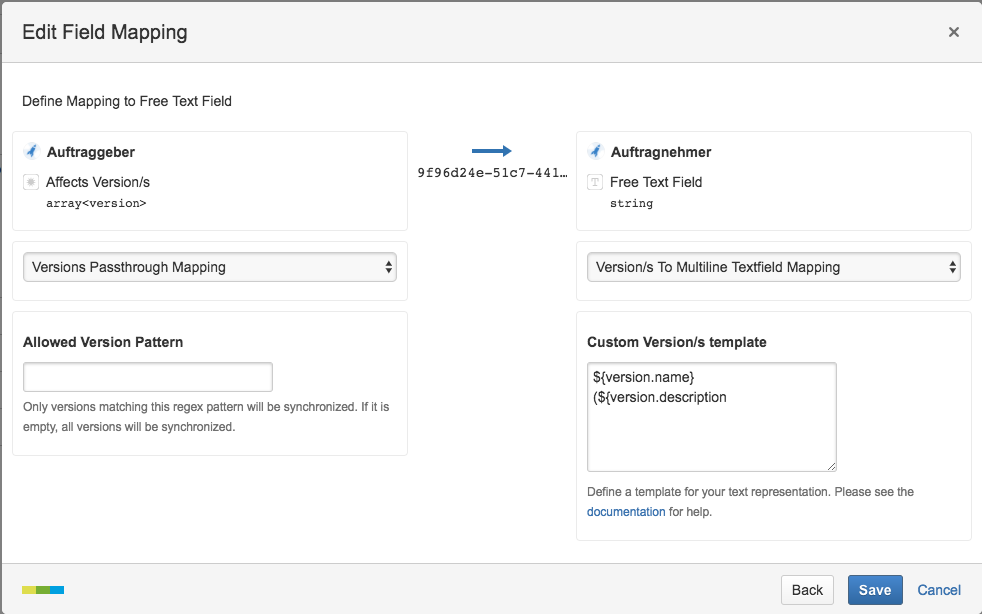Click the Allowed Version Pattern heading

click(x=103, y=342)
